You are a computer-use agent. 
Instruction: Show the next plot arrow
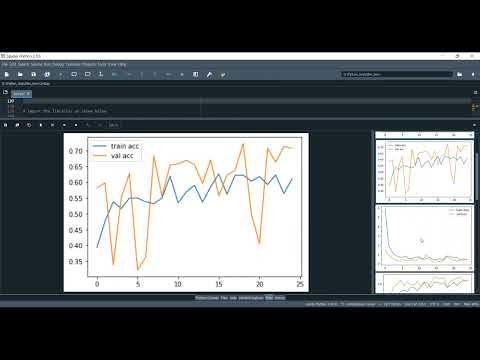(76, 125)
